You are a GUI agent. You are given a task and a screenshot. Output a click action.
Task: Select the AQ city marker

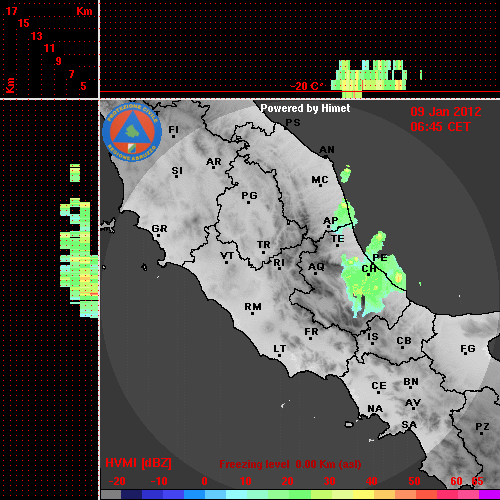point(316,267)
